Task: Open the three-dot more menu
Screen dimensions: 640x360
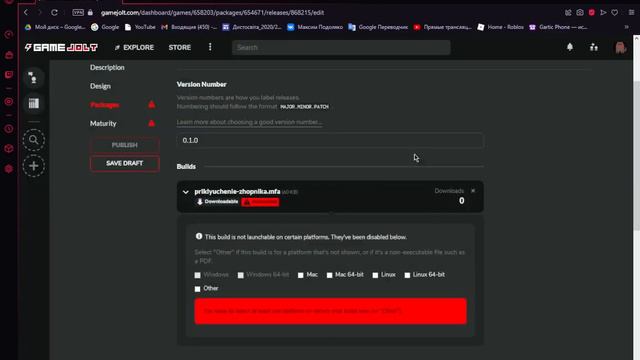Action: [x=210, y=47]
